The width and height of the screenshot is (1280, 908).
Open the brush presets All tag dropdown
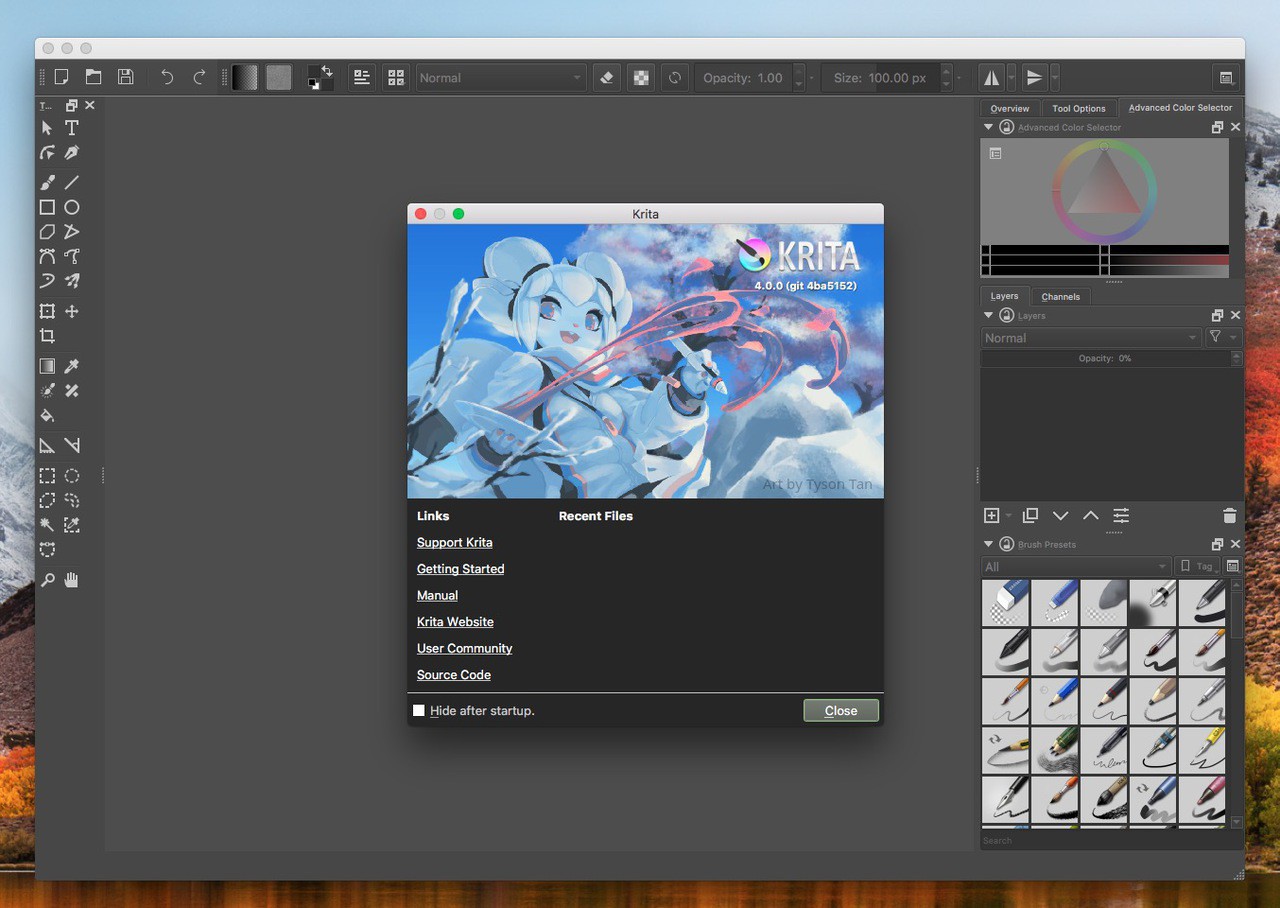(x=1075, y=566)
